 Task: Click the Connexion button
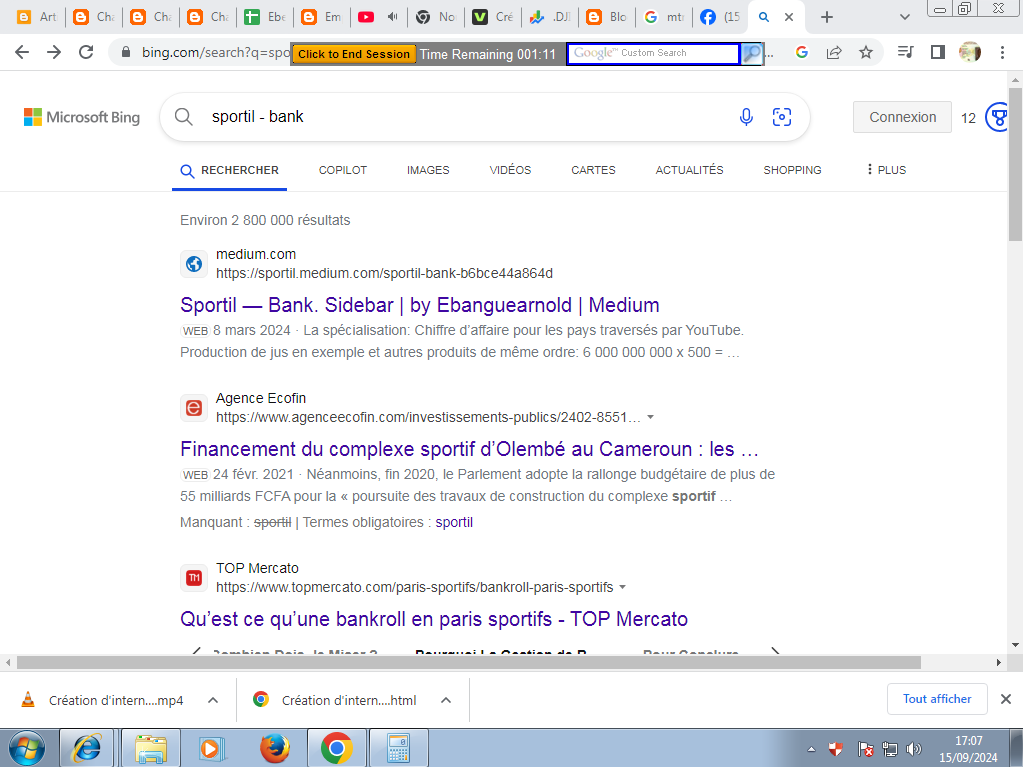902,117
